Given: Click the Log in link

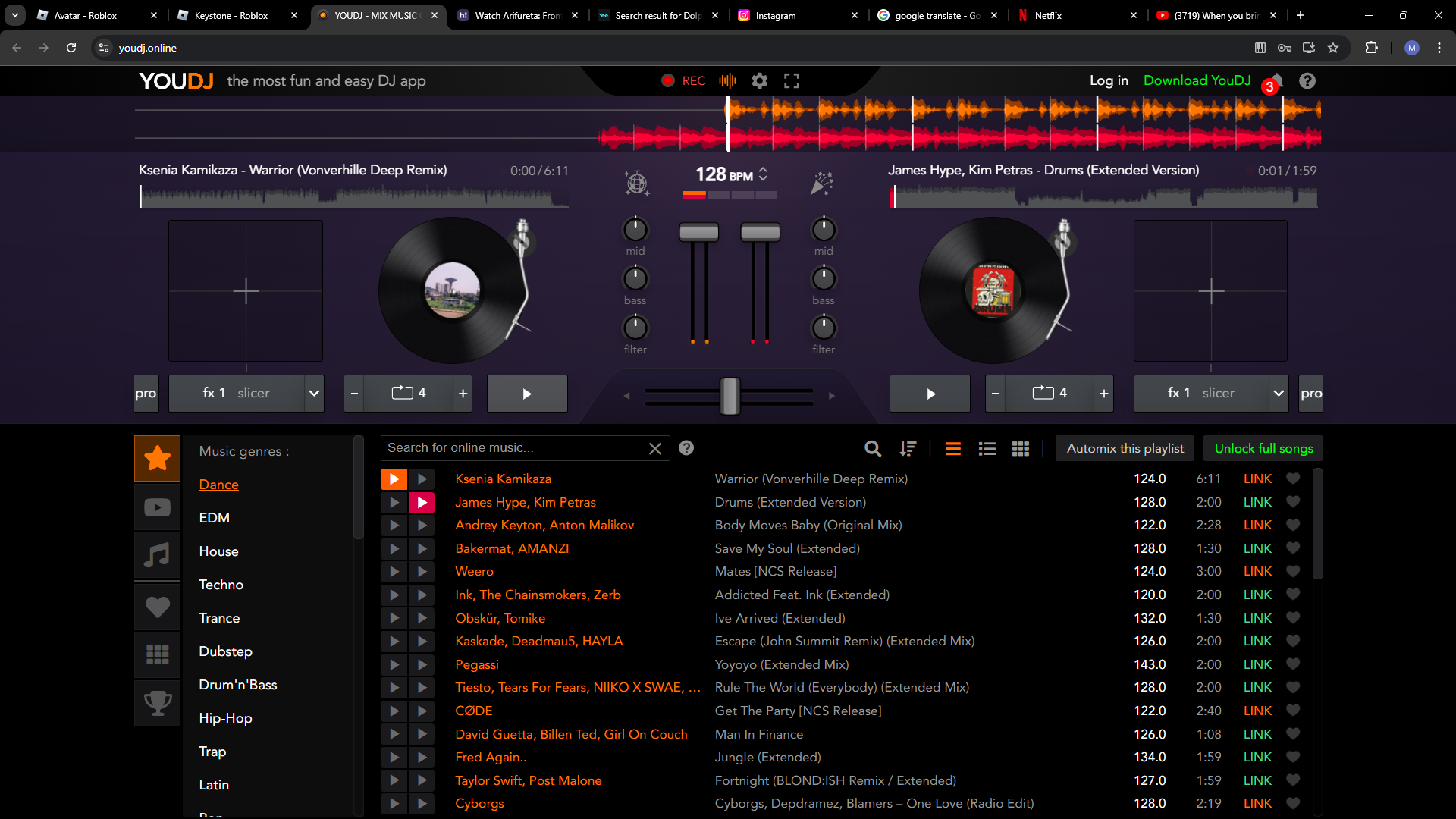Looking at the screenshot, I should click(x=1109, y=80).
